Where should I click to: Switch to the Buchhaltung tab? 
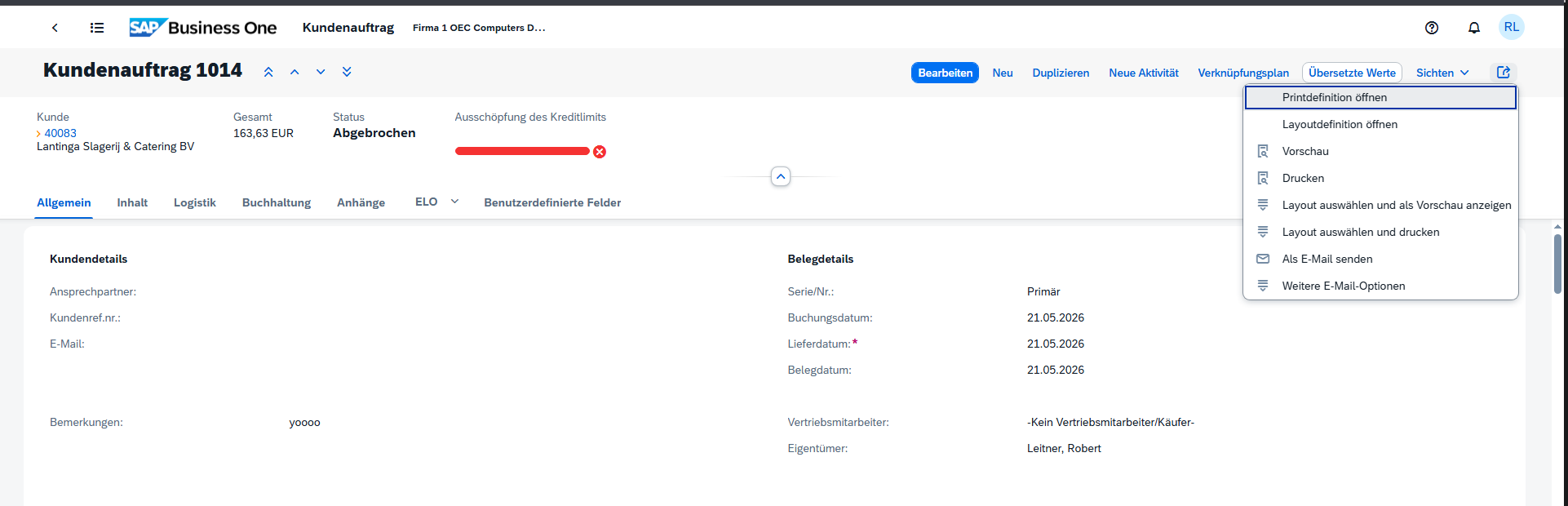277,202
